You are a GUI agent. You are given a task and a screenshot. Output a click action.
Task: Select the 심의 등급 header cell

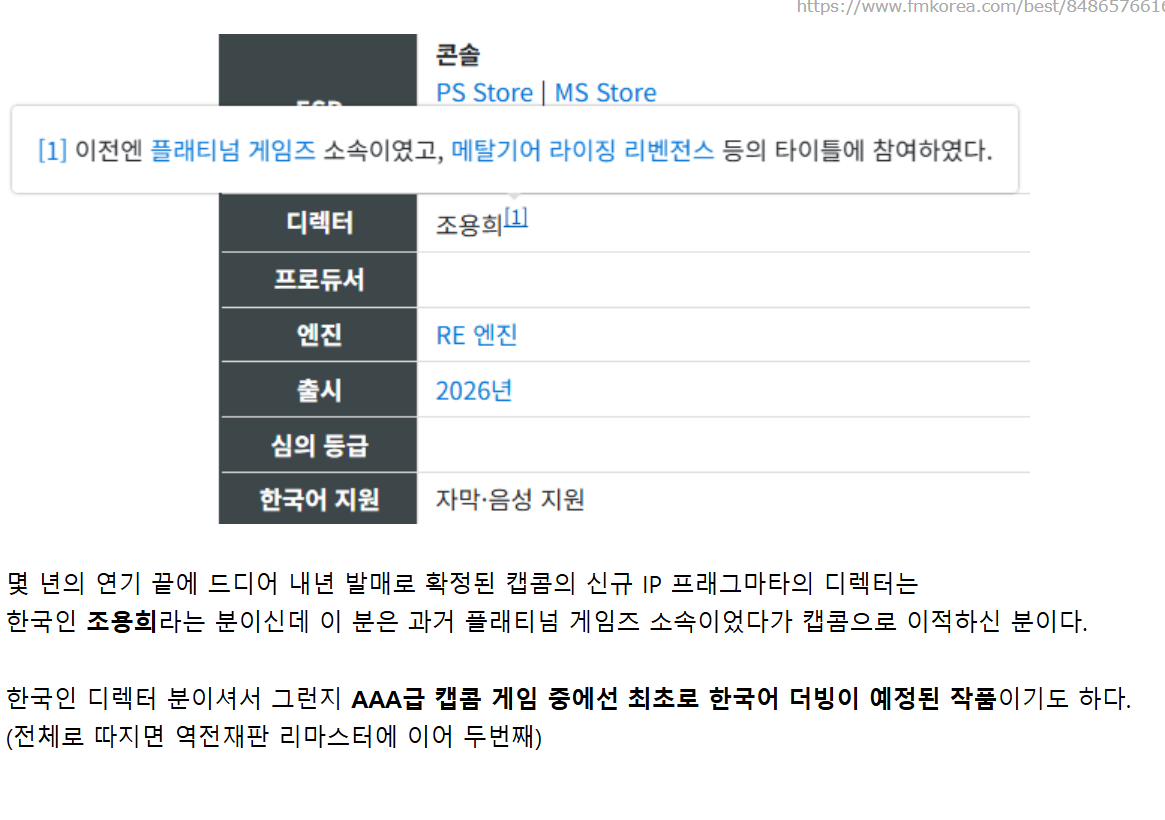319,445
